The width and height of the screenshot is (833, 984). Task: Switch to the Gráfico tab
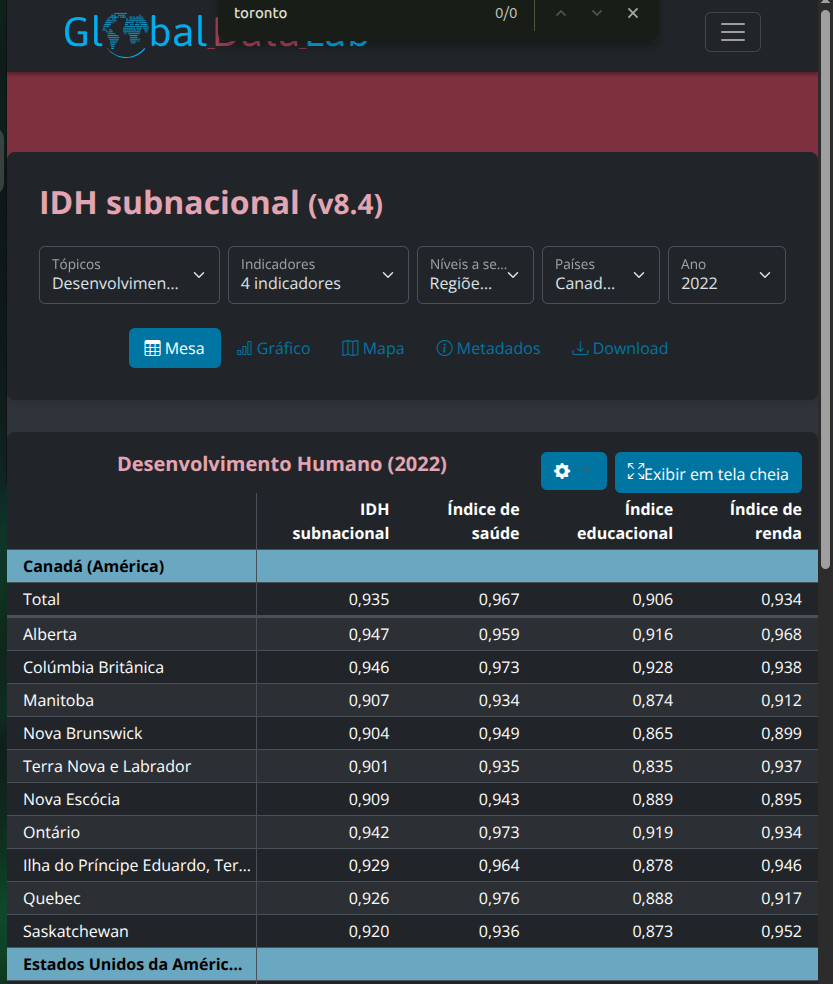pos(273,348)
